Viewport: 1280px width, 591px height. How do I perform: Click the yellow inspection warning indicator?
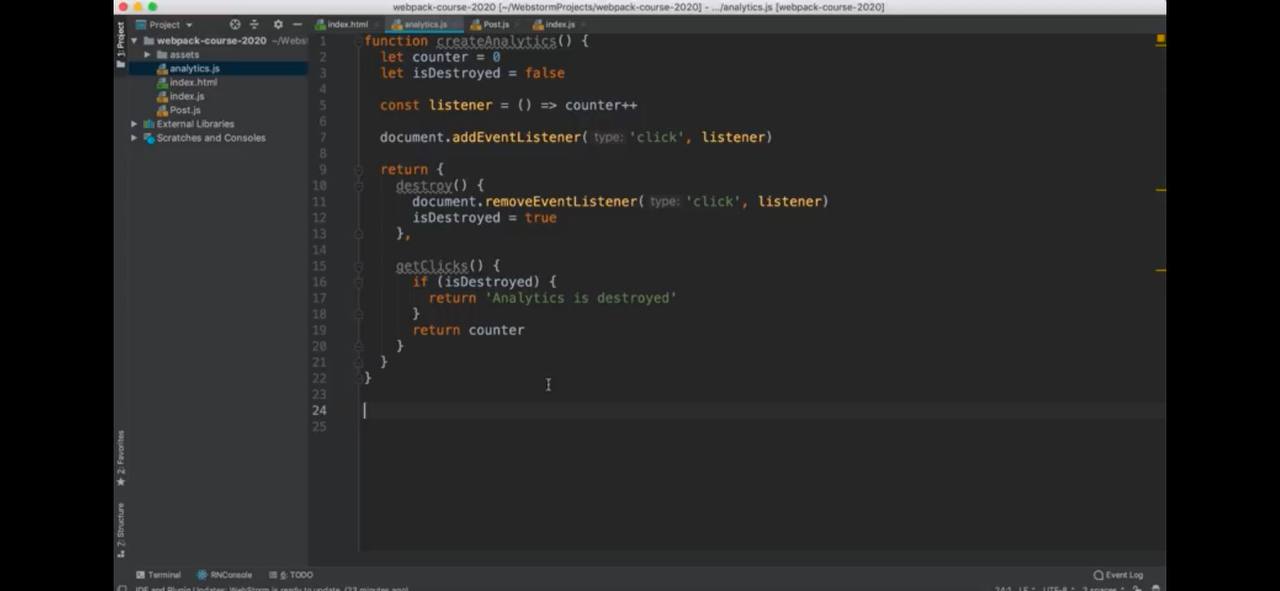(1161, 39)
